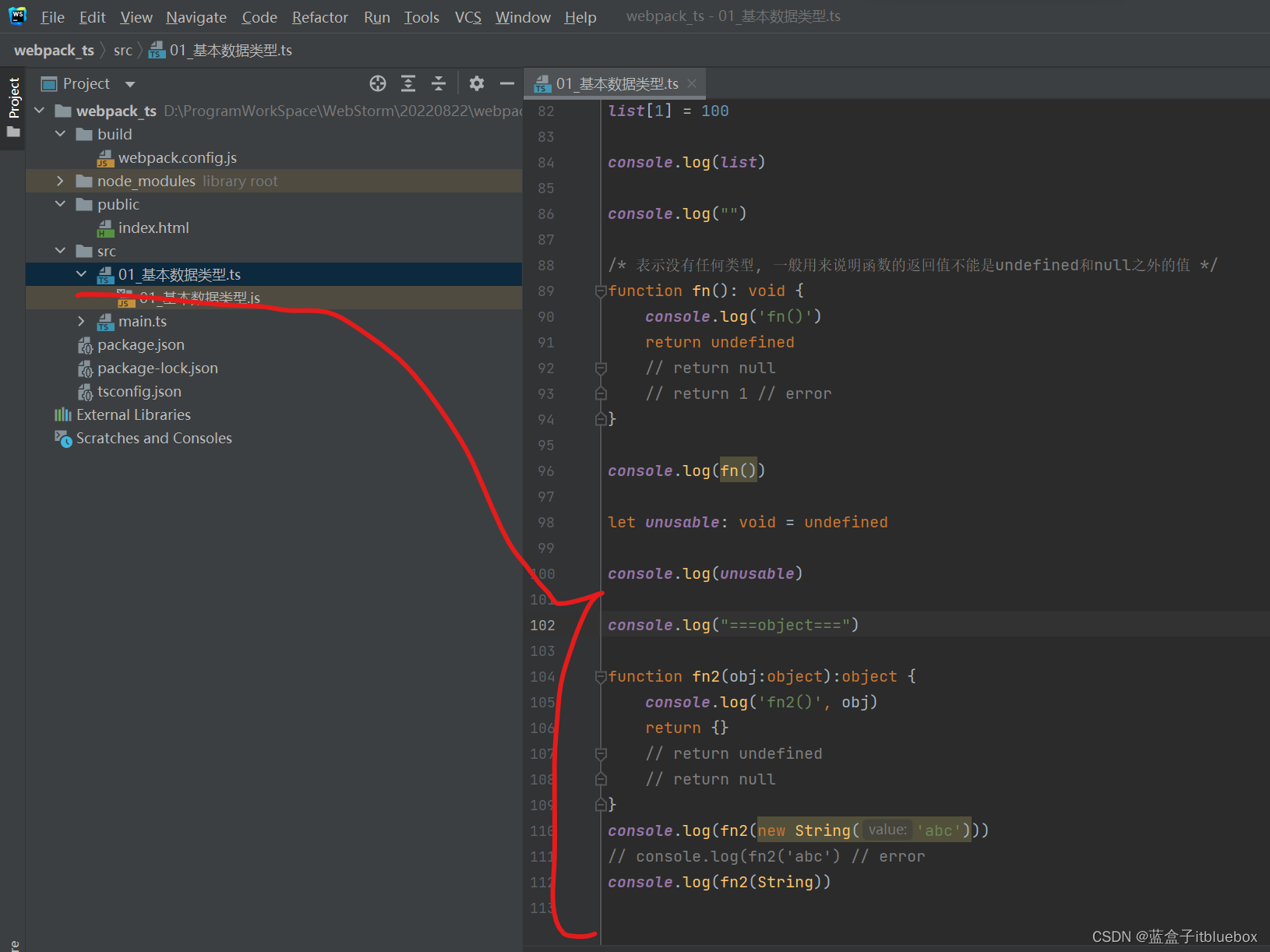
Task: Open the Tools menu
Action: point(422,17)
